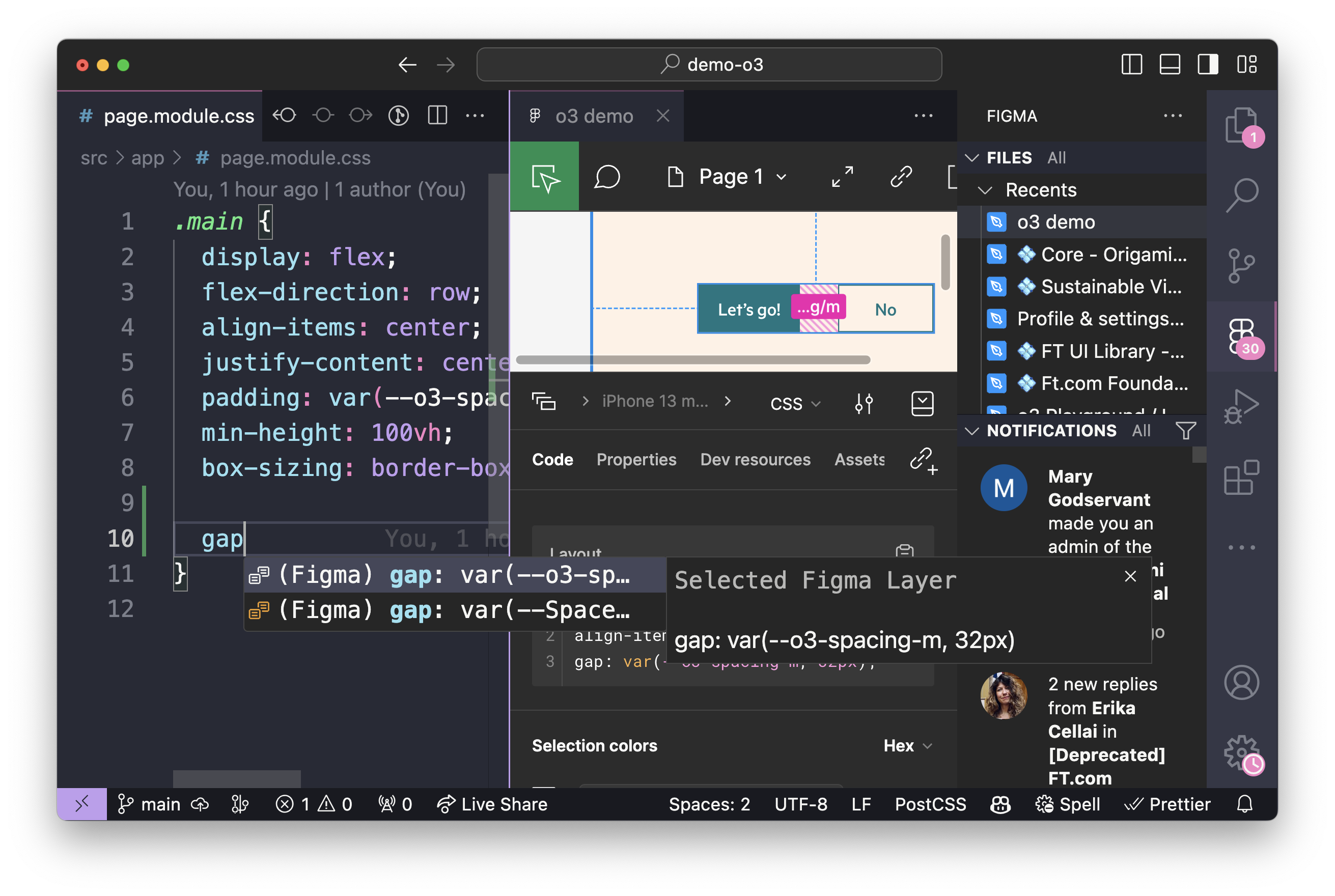The height and width of the screenshot is (896, 1335).
Task: Open the Page 1 dropdown
Action: click(728, 177)
